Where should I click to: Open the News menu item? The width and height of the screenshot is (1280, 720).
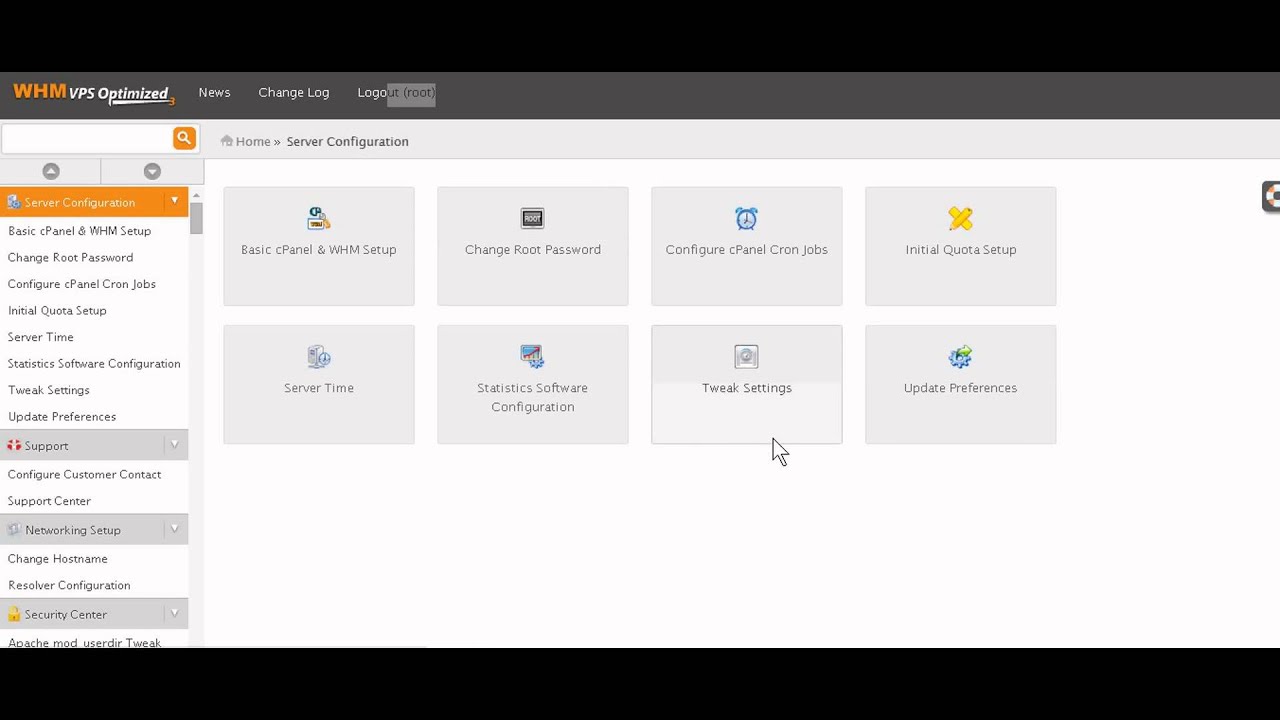(x=214, y=92)
